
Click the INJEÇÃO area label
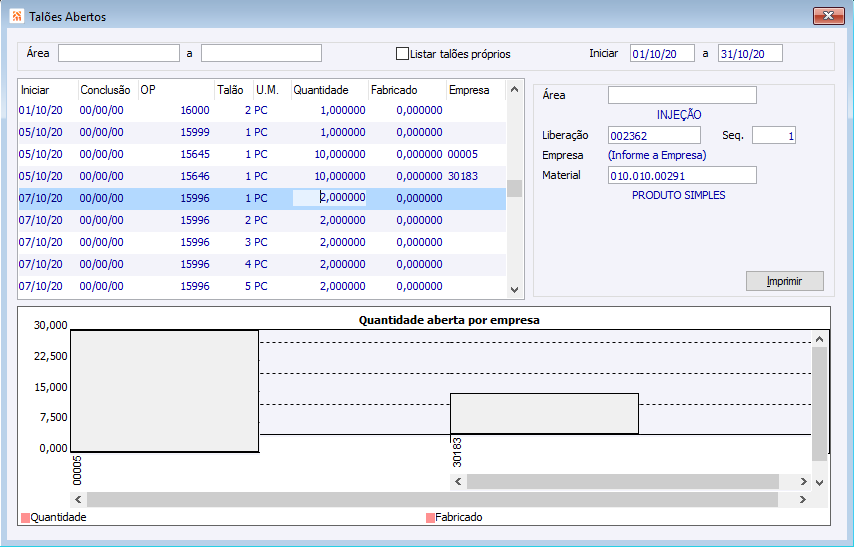pyautogui.click(x=679, y=115)
